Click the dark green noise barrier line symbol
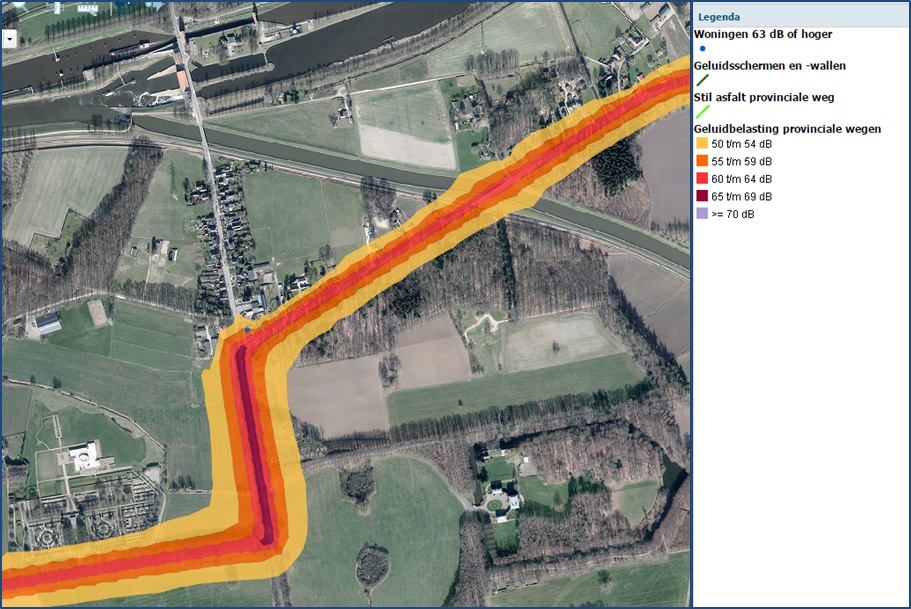 (702, 80)
